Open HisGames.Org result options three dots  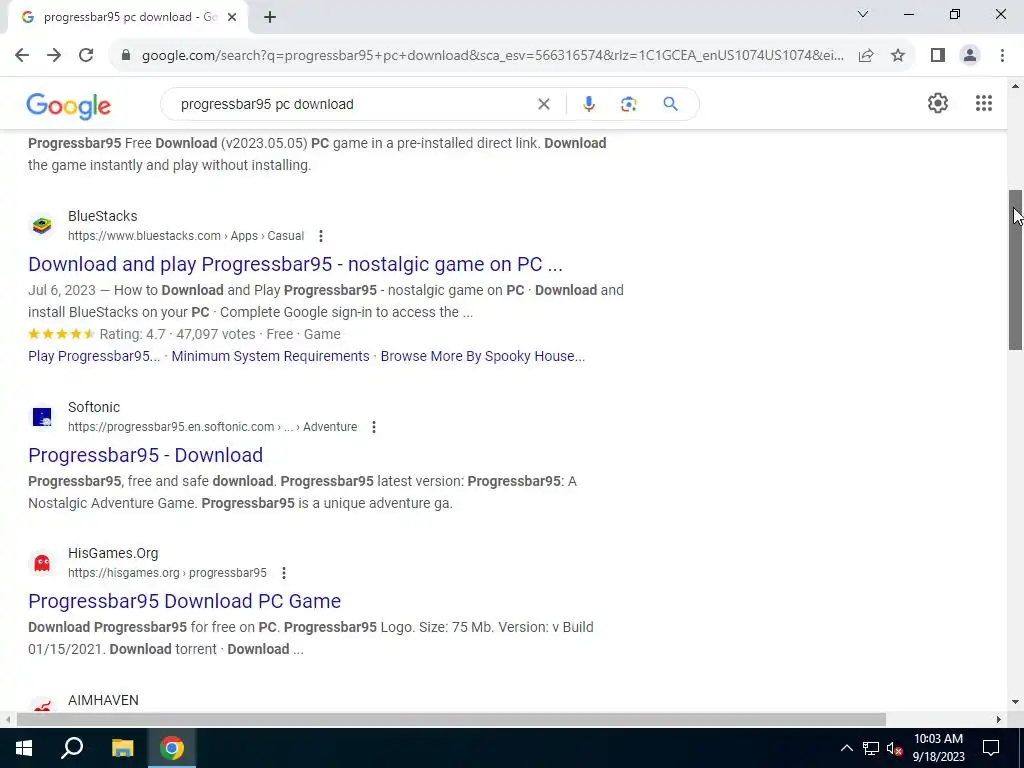283,573
